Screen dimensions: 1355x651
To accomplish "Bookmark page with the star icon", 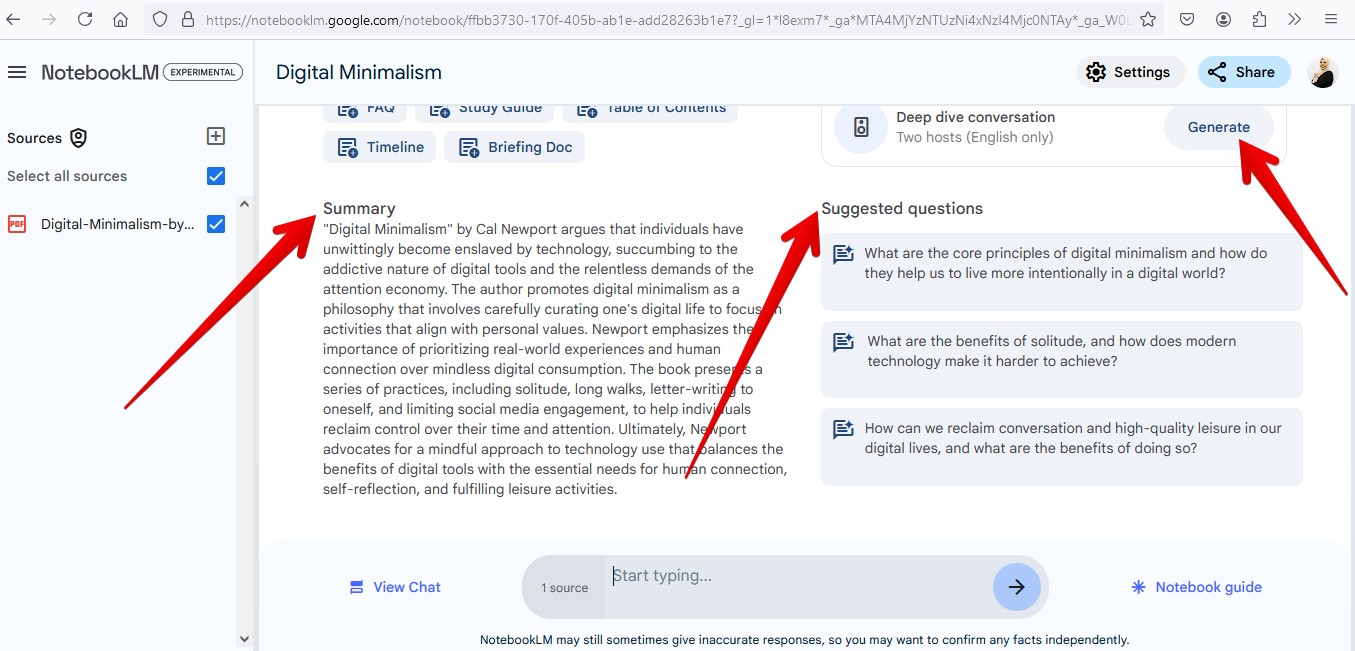I will pos(1148,19).
